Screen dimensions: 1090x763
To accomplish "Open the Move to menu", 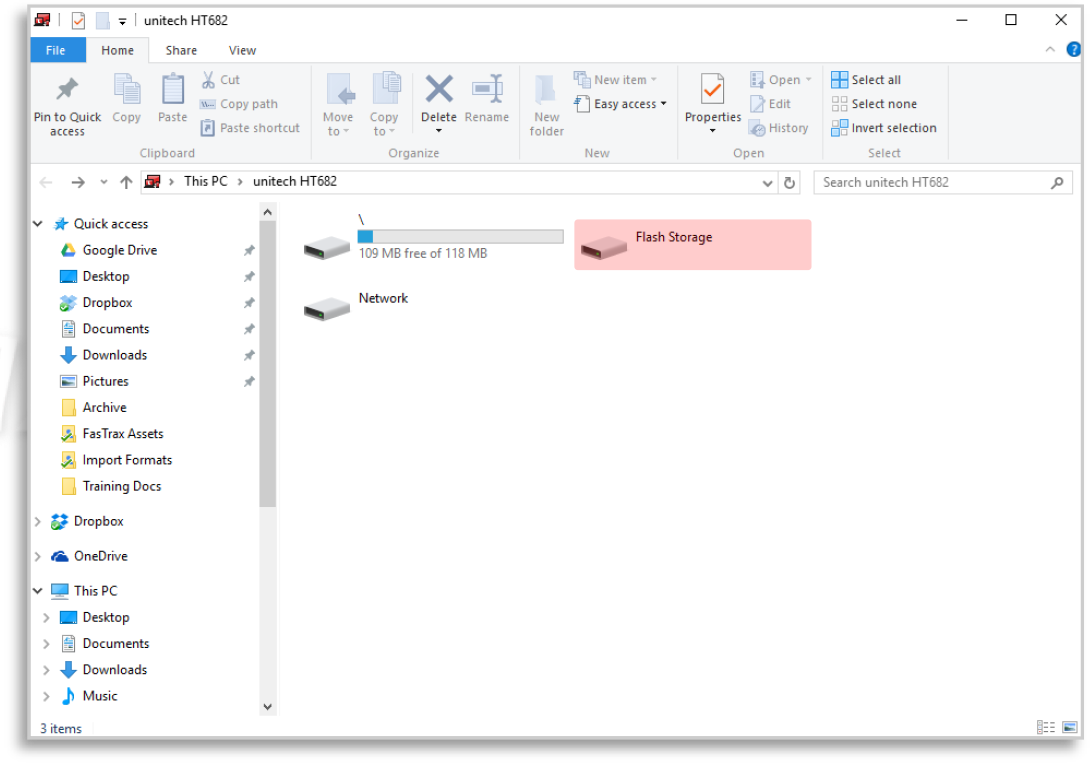I will pos(338,104).
